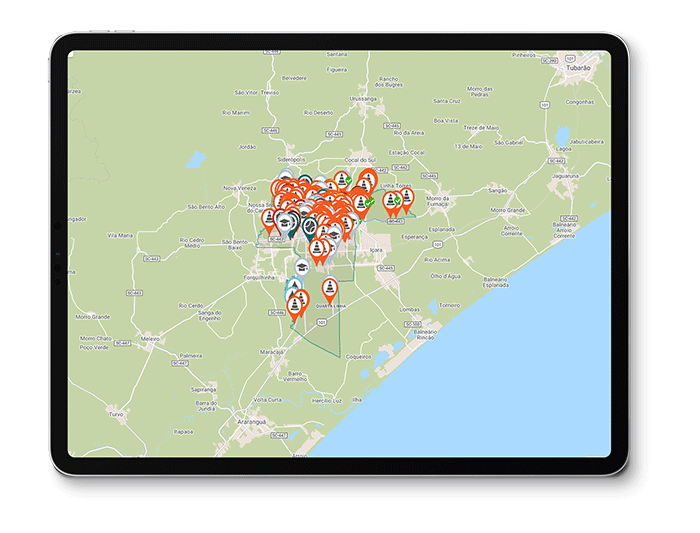Click the small blue lake near Jordão
Screen dimensions: 700x533
pyautogui.click(x=197, y=158)
